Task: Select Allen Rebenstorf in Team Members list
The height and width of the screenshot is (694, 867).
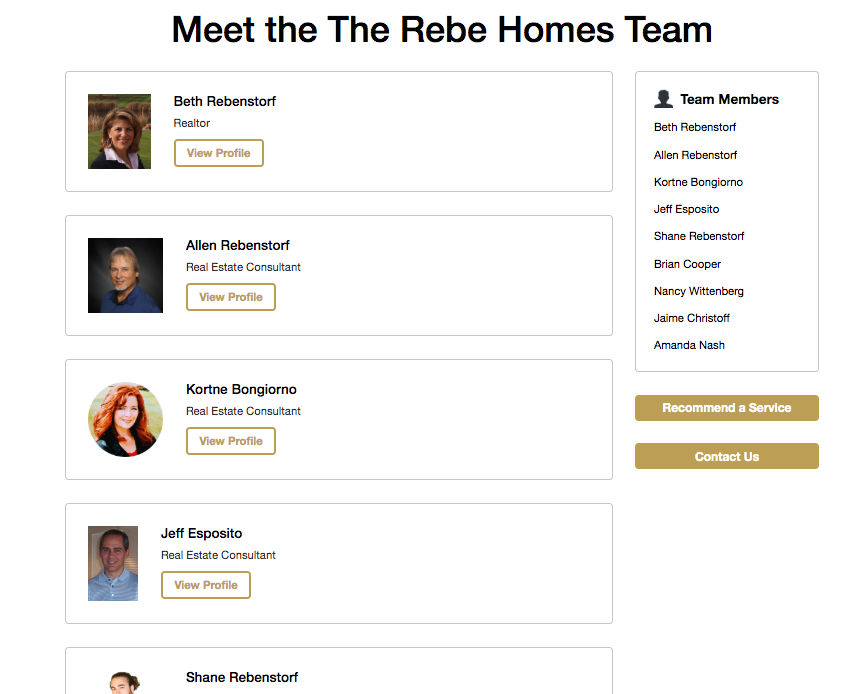Action: [x=695, y=155]
